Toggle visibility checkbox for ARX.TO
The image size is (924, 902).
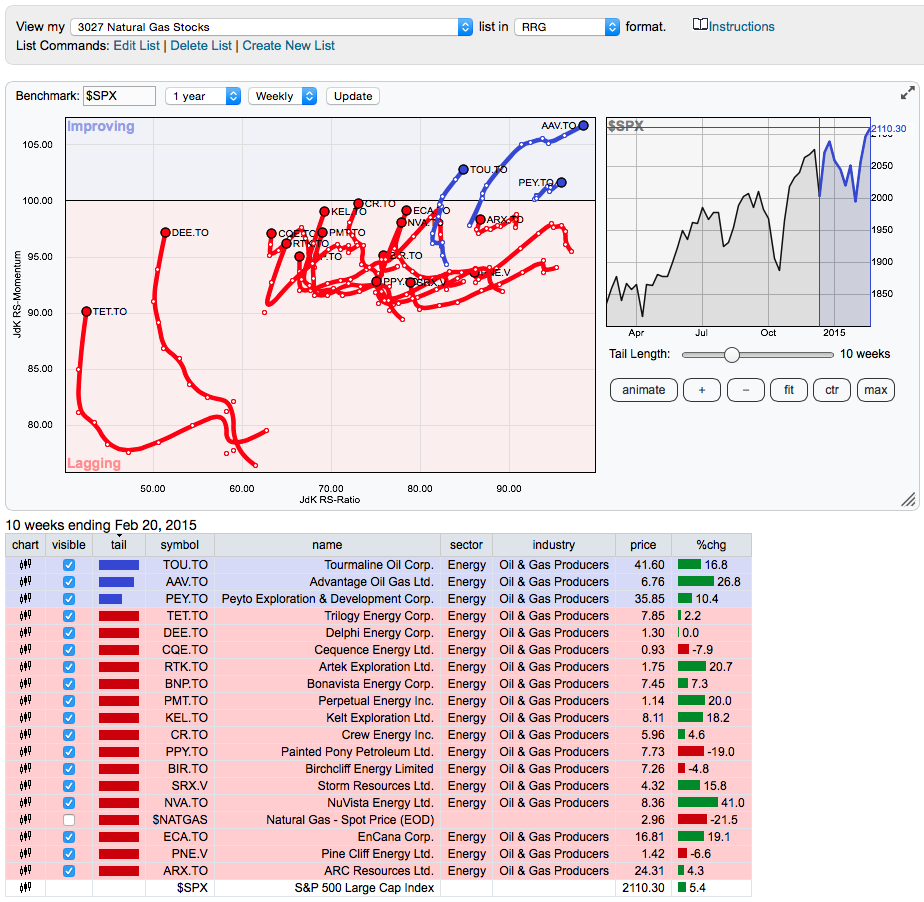[69, 871]
